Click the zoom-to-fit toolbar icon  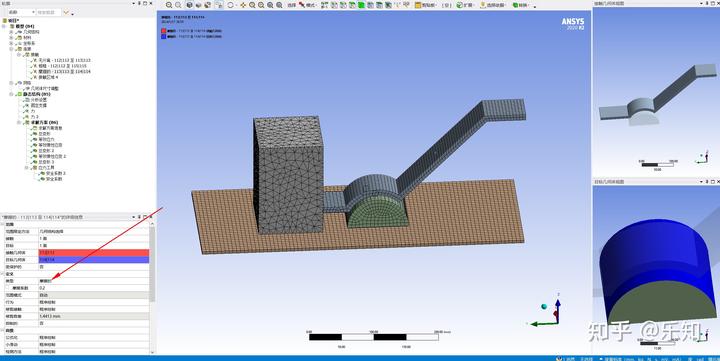click(x=270, y=5)
